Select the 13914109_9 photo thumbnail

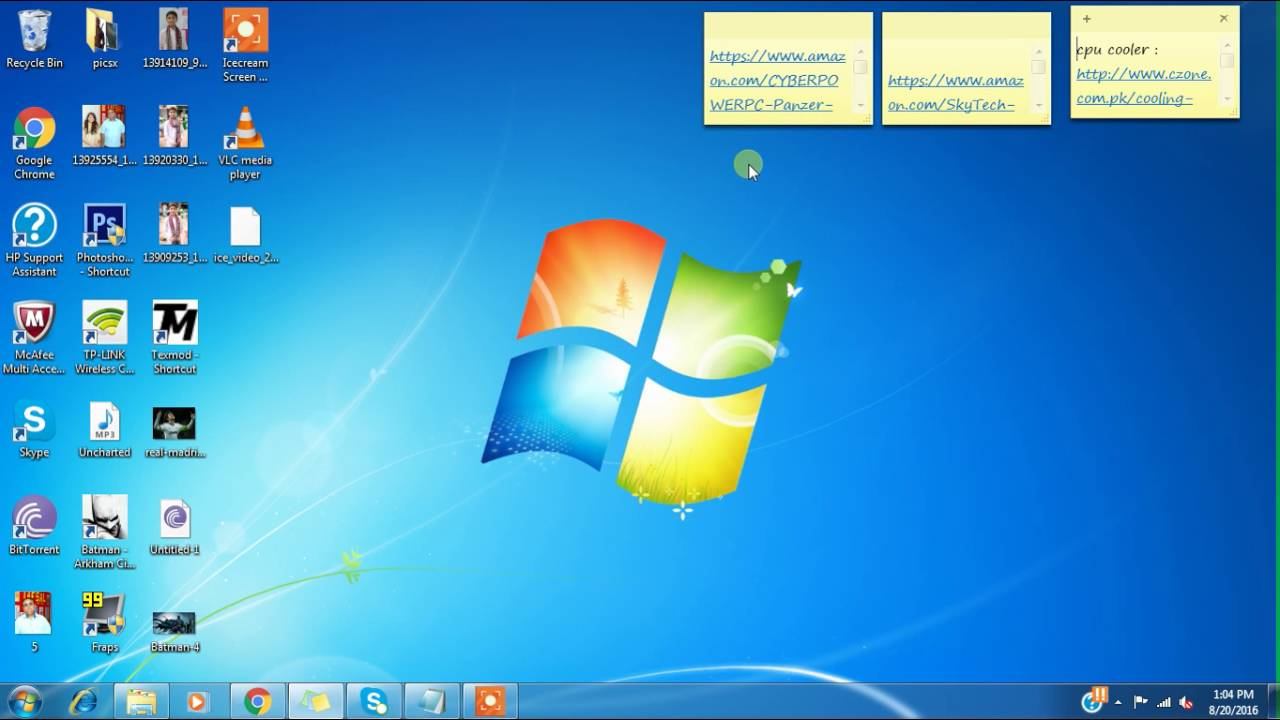[174, 40]
